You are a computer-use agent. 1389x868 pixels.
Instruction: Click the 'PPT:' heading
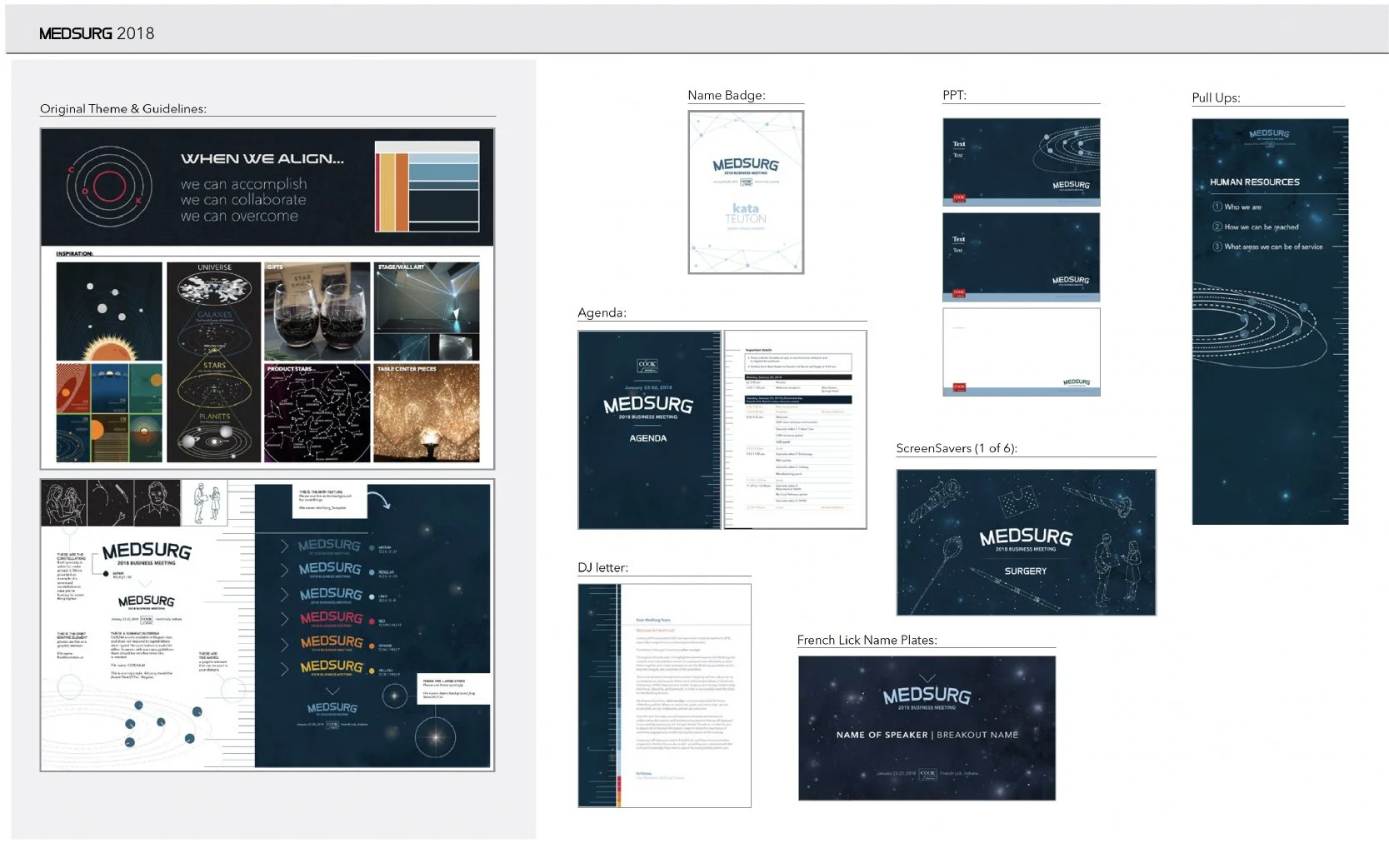(x=954, y=95)
